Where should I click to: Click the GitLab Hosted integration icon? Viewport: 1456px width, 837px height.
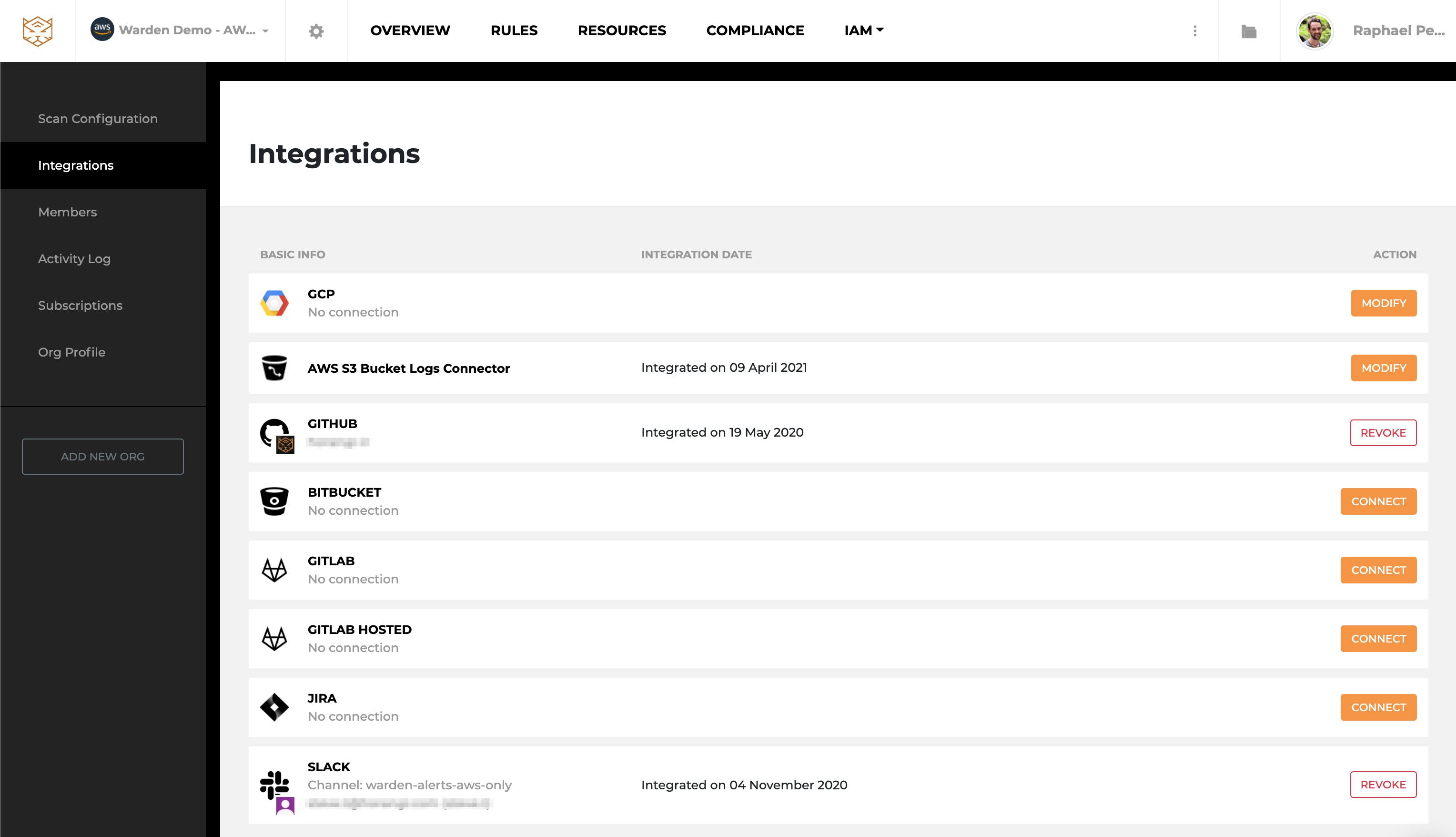point(275,638)
